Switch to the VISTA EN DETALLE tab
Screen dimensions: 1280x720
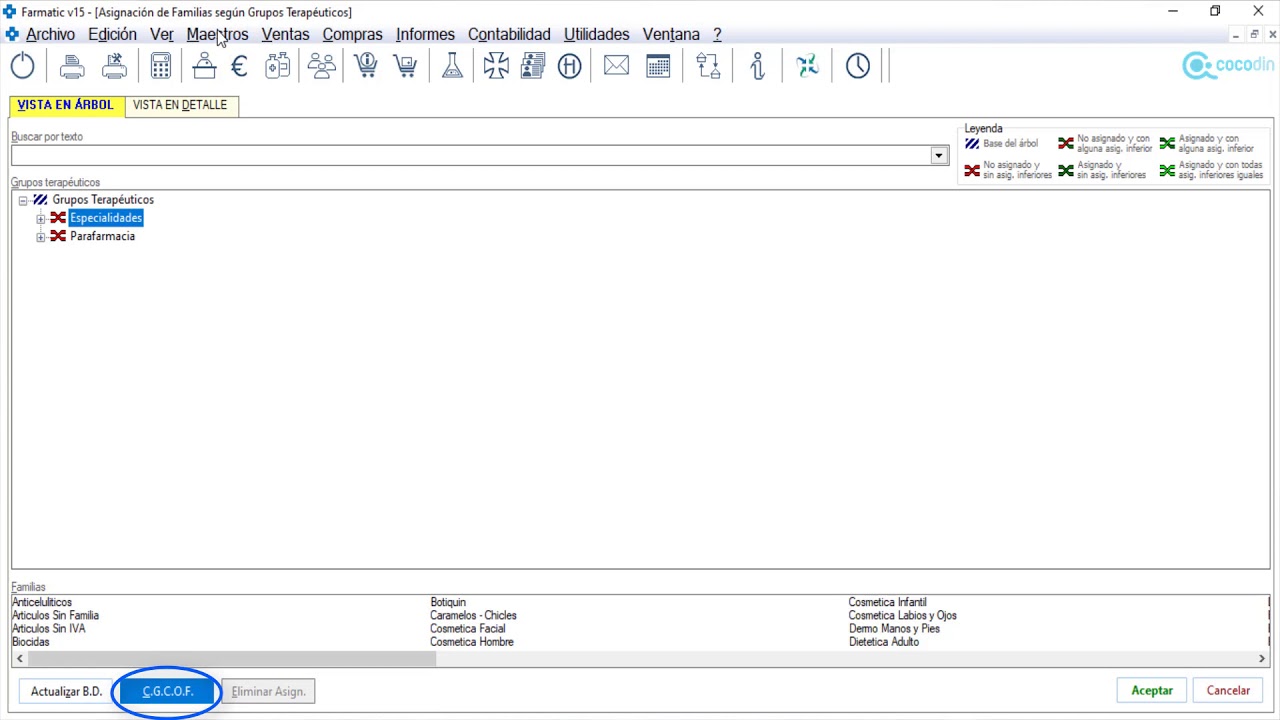pos(180,105)
